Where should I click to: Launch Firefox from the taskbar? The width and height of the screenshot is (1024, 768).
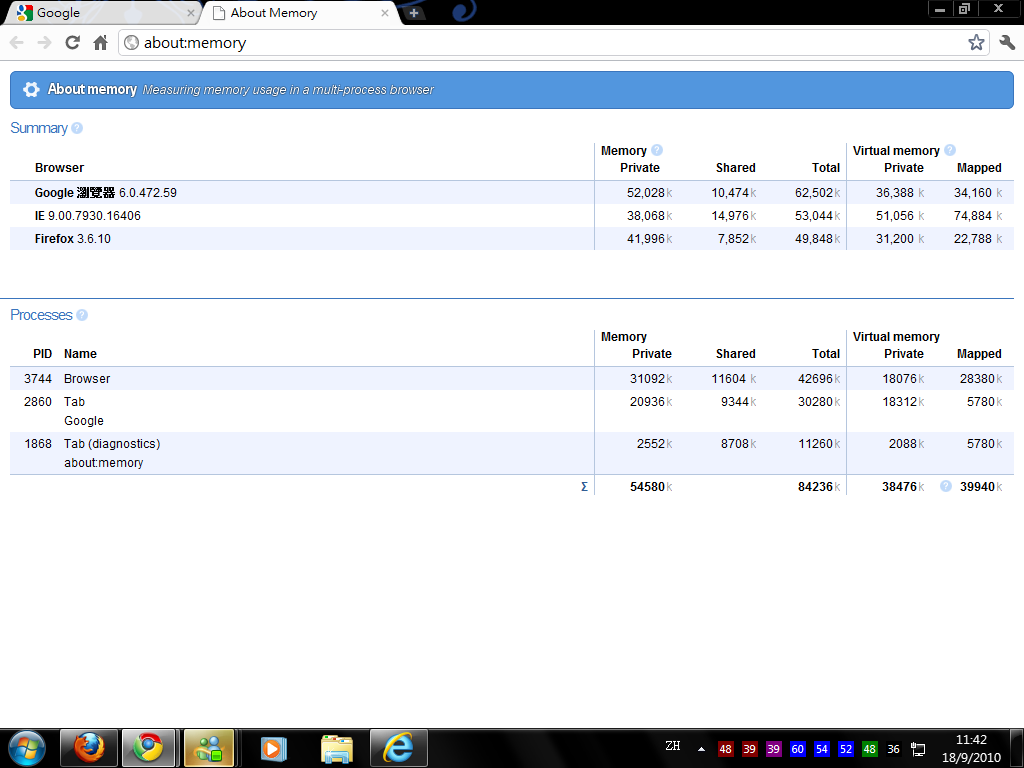89,748
